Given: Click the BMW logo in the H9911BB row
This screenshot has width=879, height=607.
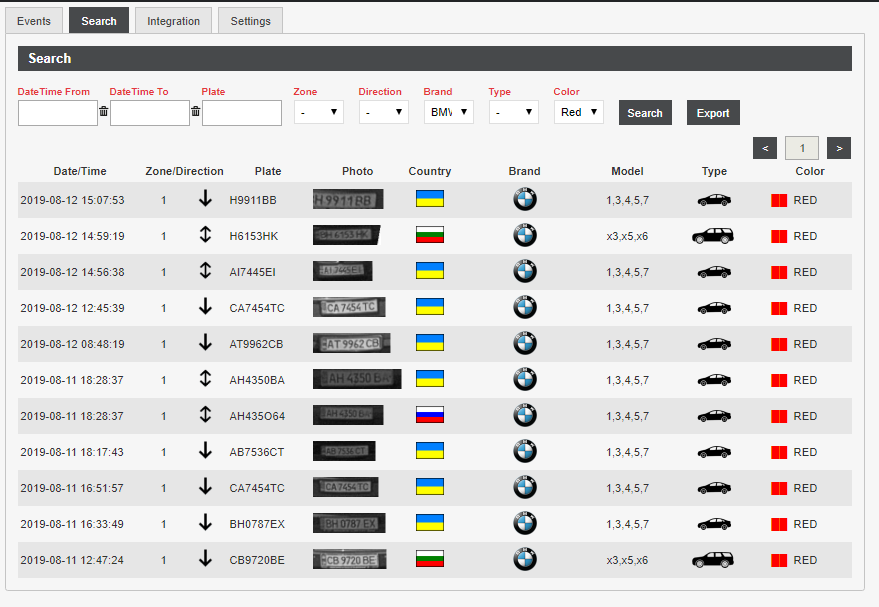Looking at the screenshot, I should point(525,199).
